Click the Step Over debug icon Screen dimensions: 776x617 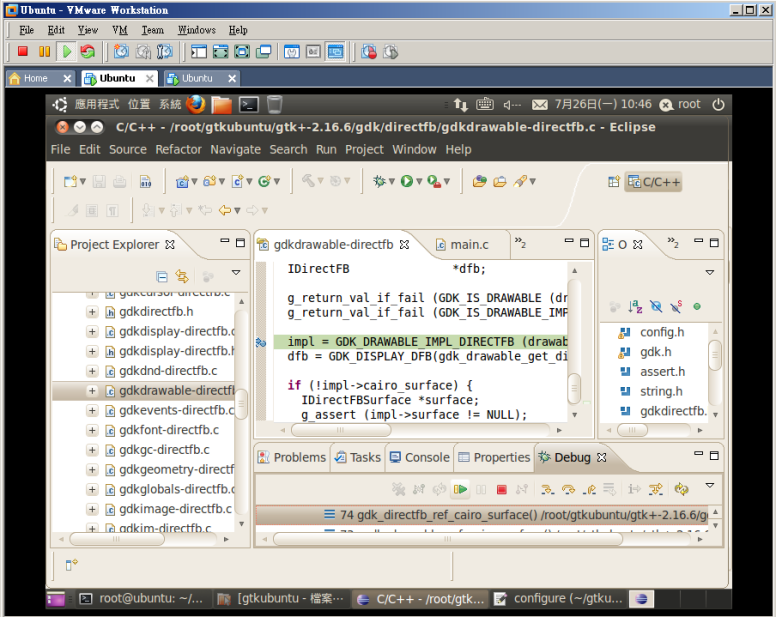[x=568, y=489]
